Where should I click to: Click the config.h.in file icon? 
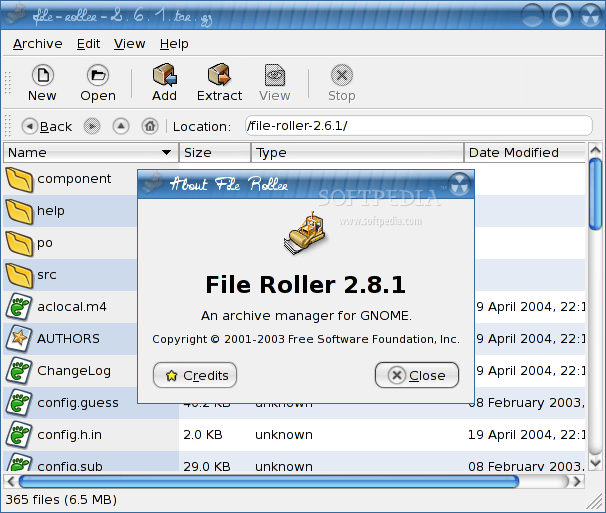point(19,435)
